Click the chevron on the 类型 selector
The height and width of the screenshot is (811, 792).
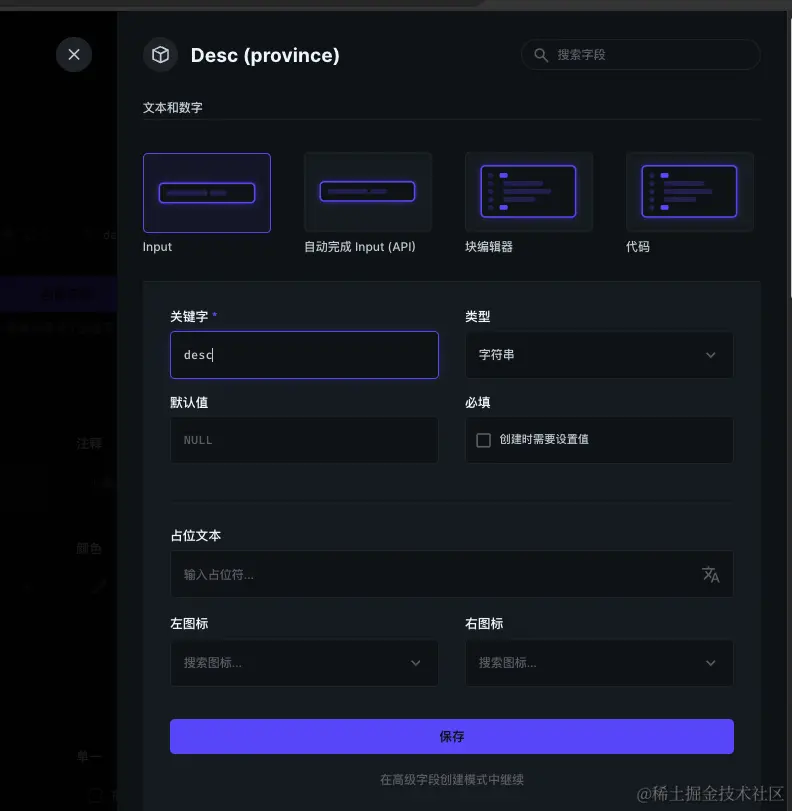(x=711, y=355)
